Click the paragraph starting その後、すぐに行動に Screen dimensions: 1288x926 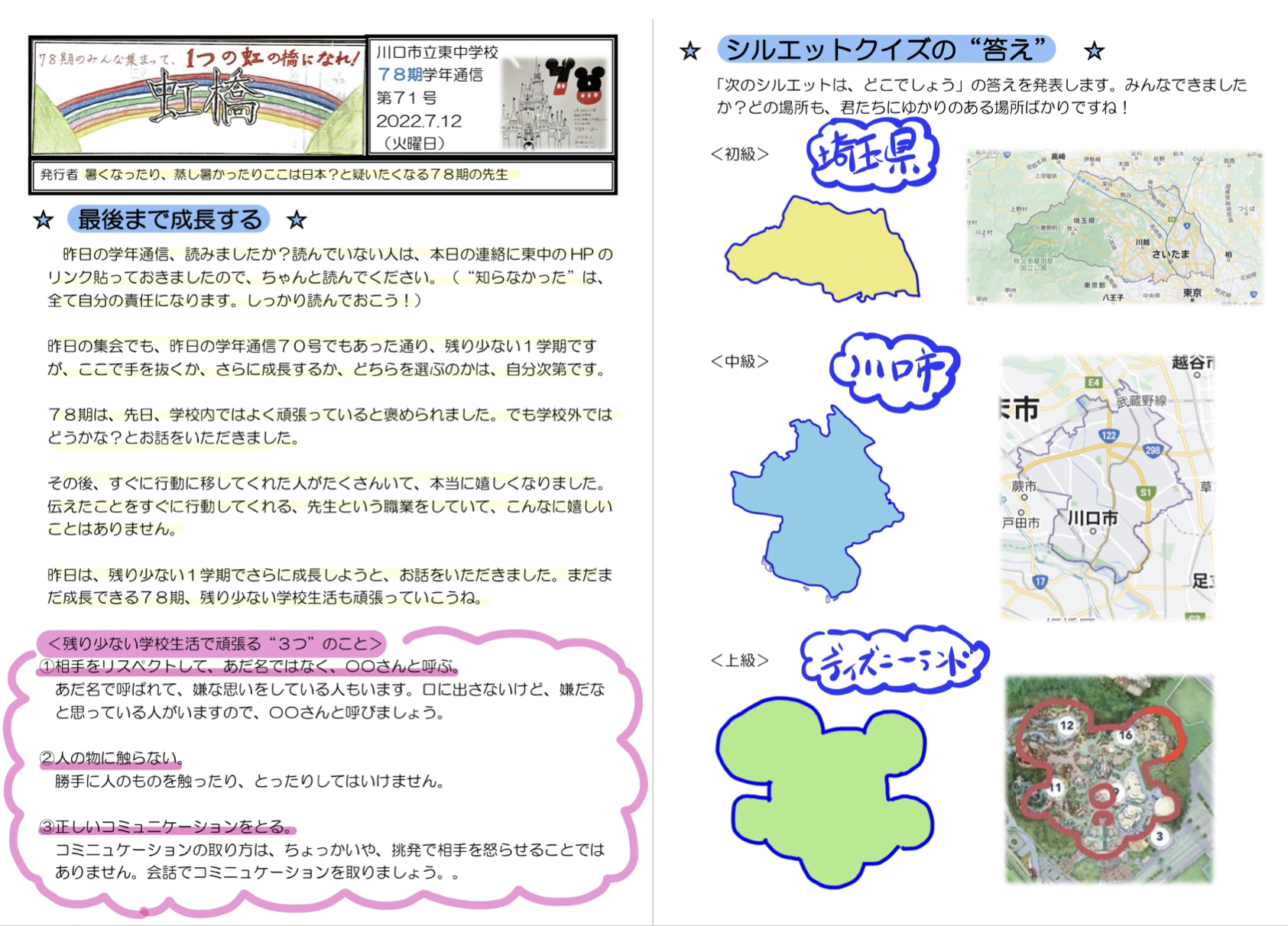329,506
